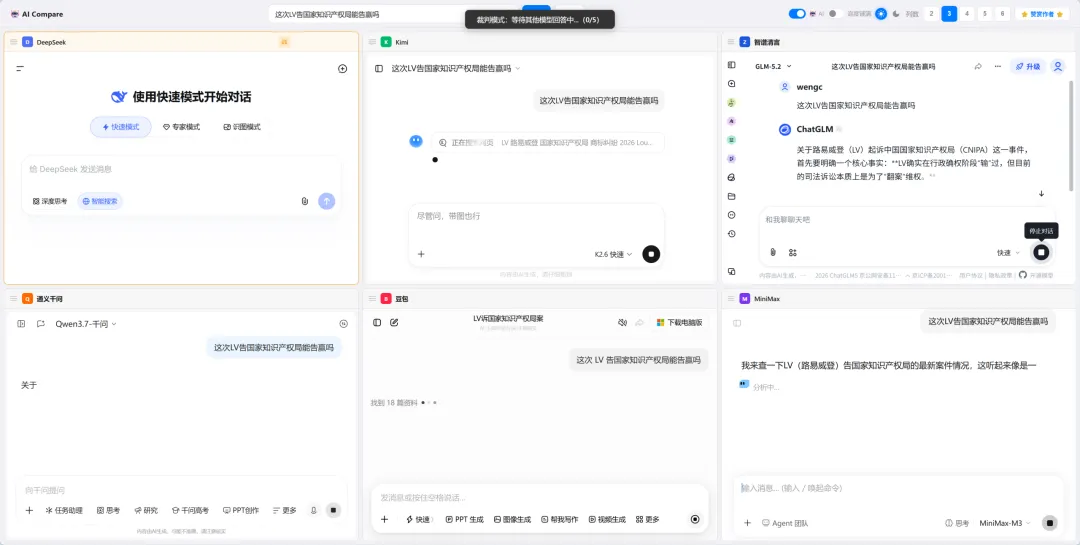The image size is (1080, 545).
Task: Toggle the blue AI switch in top bar
Action: [797, 14]
